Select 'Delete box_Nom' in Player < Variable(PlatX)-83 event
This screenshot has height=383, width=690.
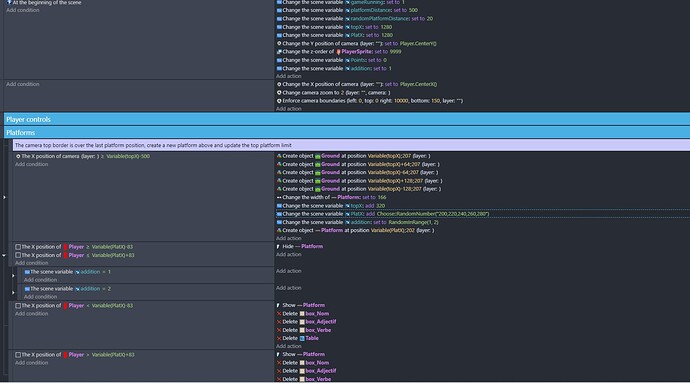(x=303, y=313)
